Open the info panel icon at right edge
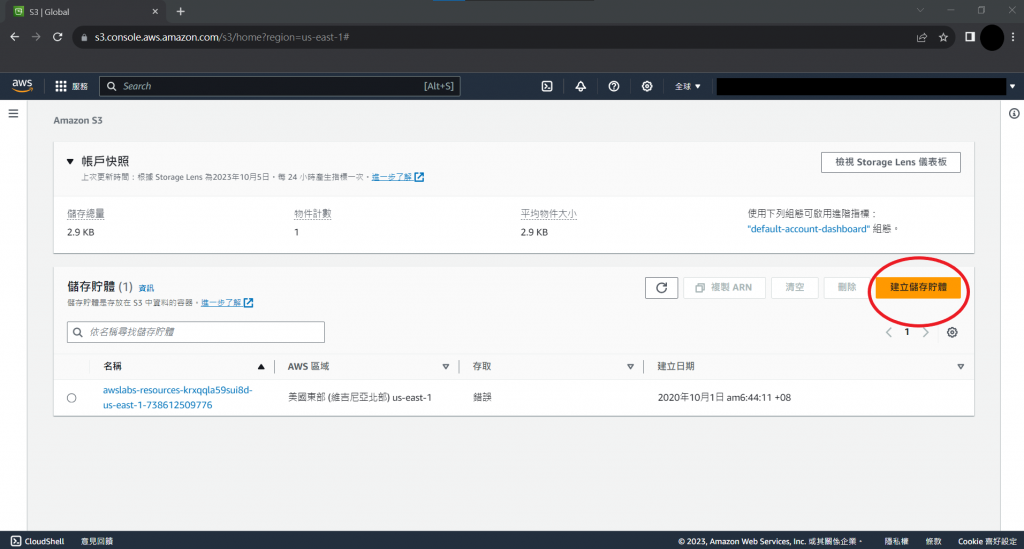1024x549 pixels. 1014,114
